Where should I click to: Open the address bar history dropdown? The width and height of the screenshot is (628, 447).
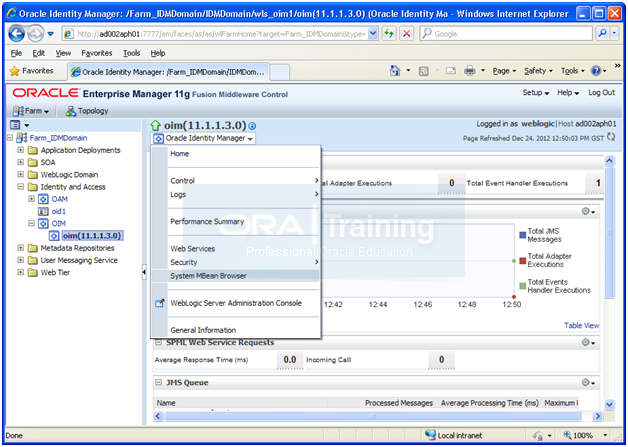click(373, 34)
